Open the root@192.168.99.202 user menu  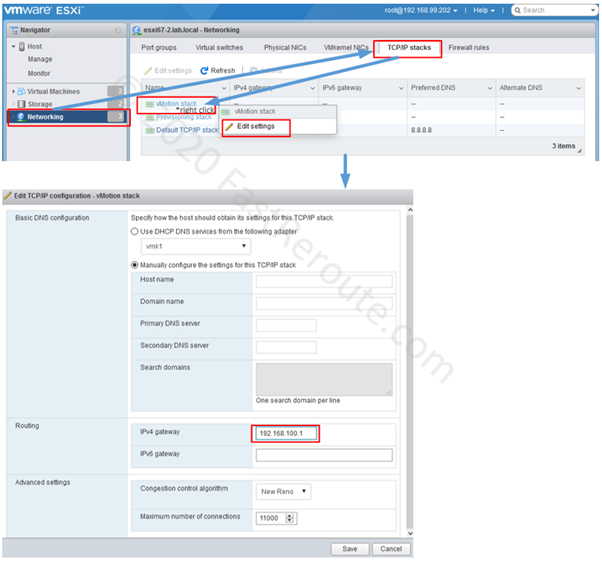click(x=421, y=10)
